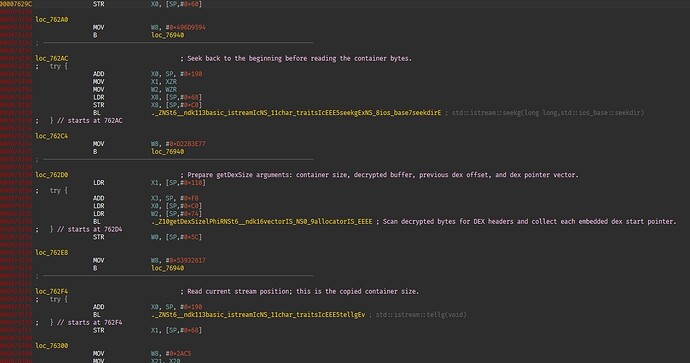Click the loc_762E8 label
Screen dimensions: 690x363
point(51,253)
